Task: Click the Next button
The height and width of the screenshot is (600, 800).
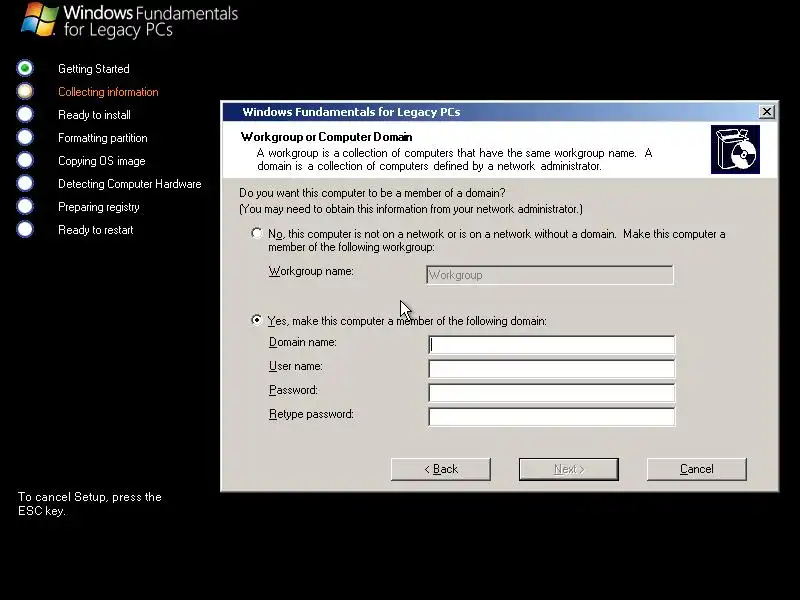Action: pyautogui.click(x=569, y=469)
